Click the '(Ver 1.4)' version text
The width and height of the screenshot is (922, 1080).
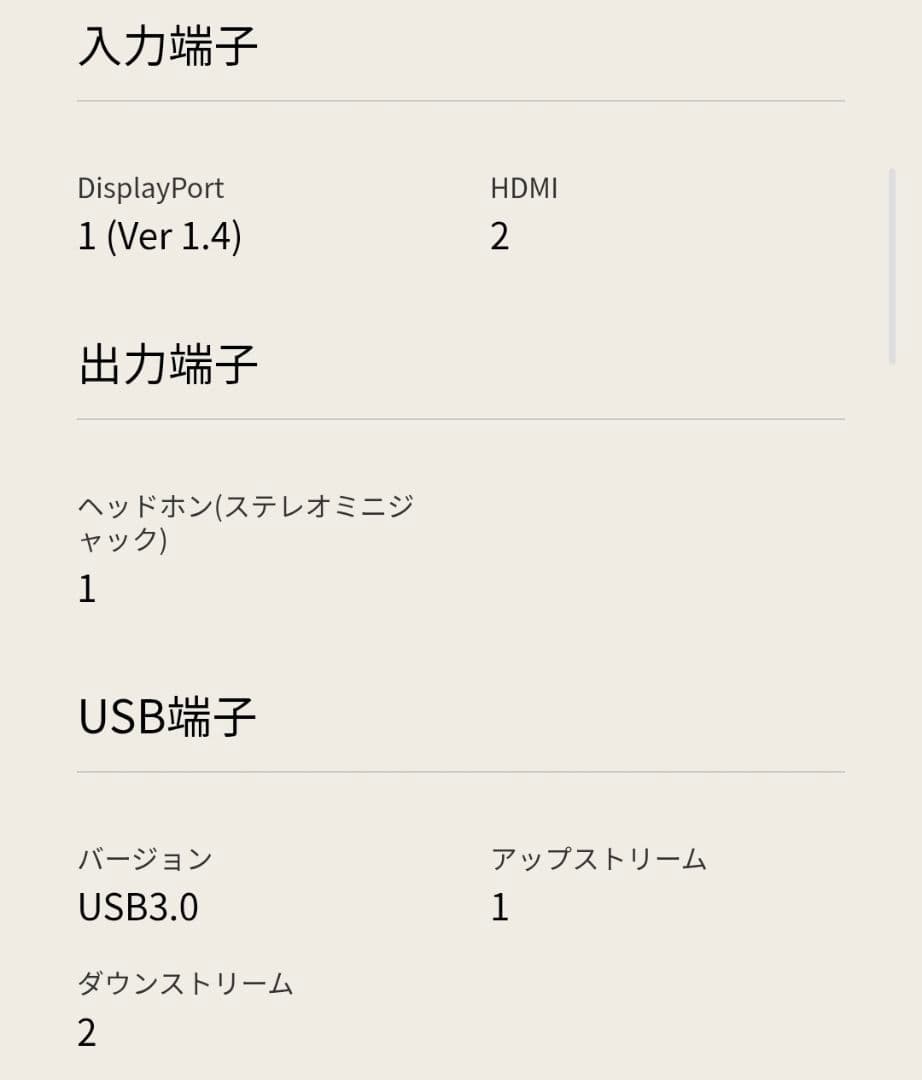173,237
